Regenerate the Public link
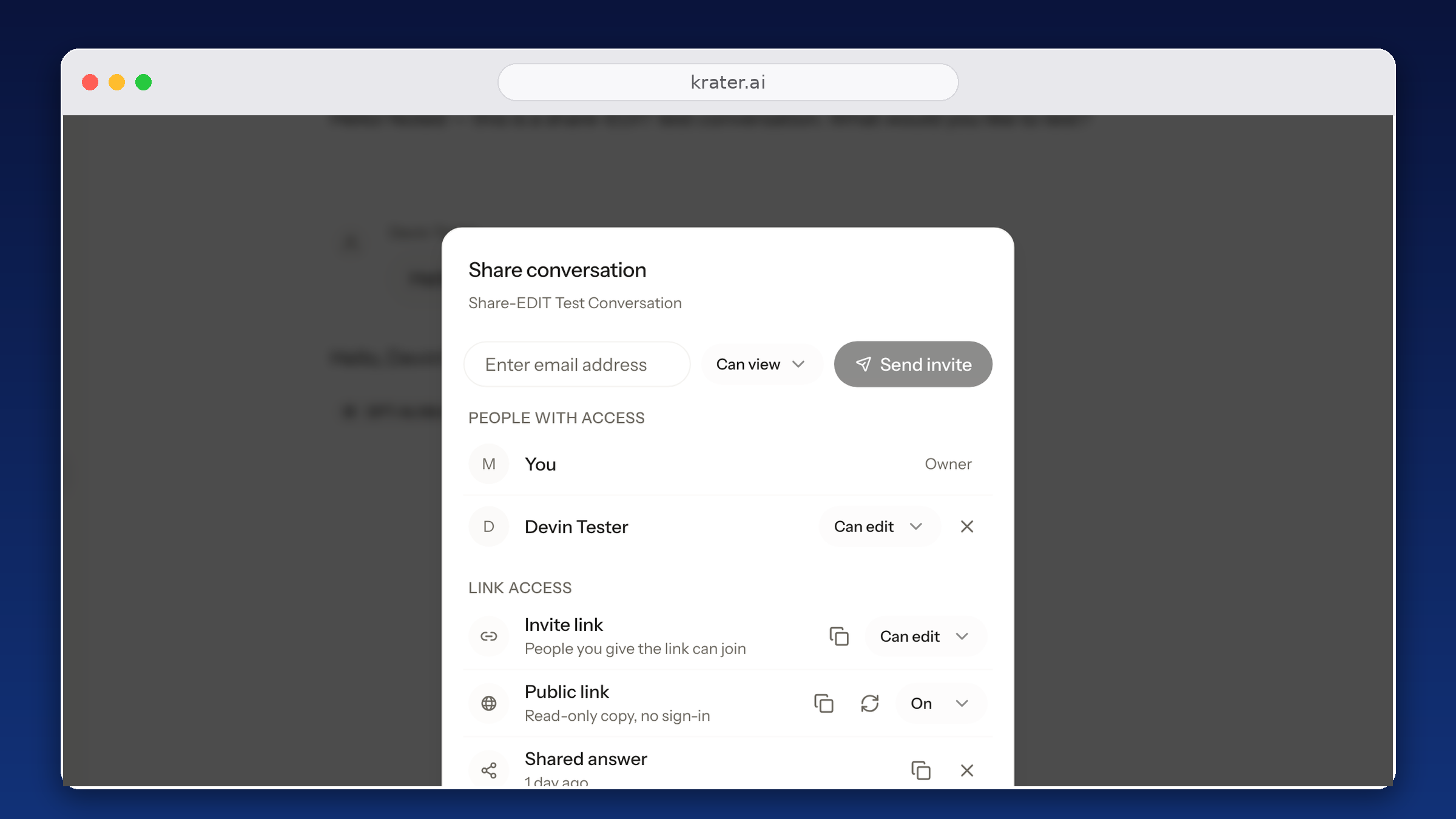Screen dimensions: 1456x819 [870, 703]
